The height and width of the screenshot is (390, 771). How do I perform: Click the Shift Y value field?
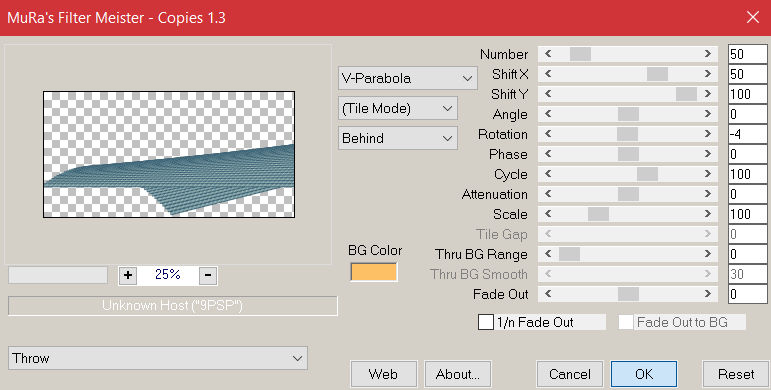point(747,94)
